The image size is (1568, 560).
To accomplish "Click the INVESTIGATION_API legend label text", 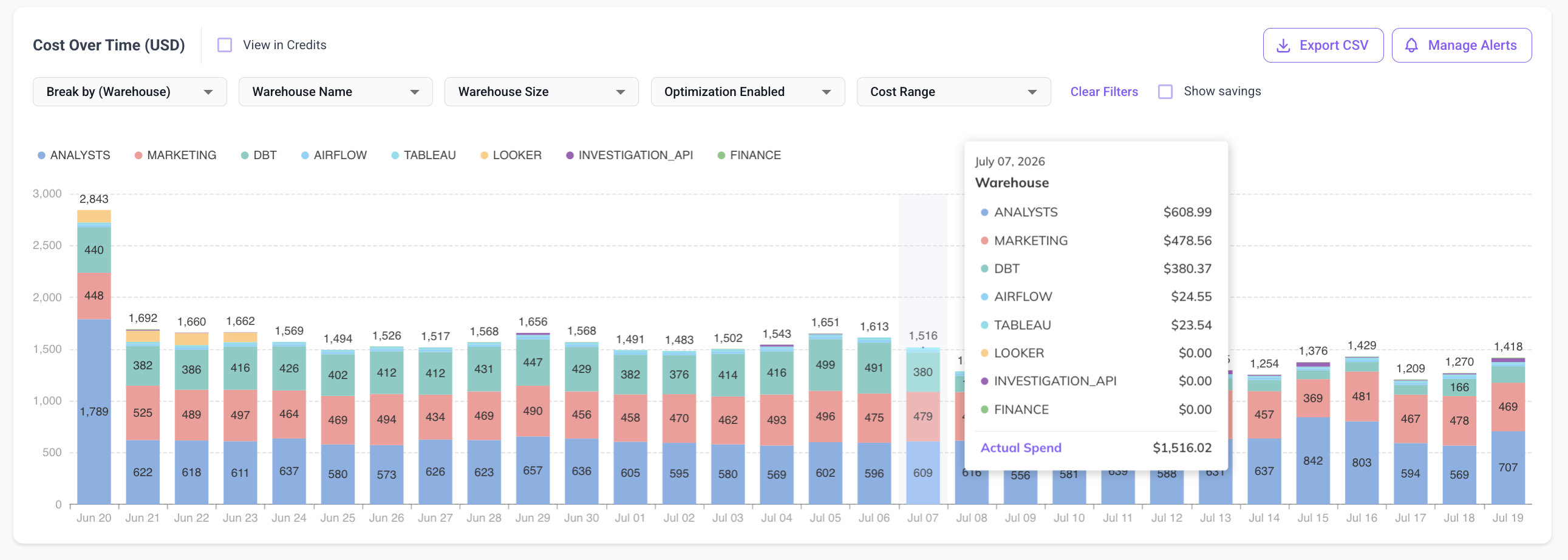I will coord(635,156).
